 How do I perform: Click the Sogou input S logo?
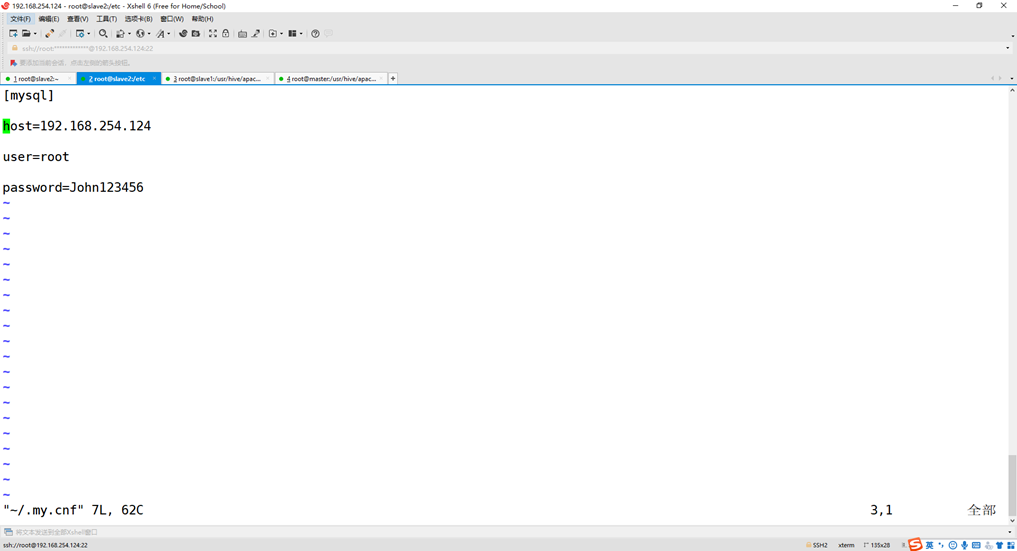point(915,545)
